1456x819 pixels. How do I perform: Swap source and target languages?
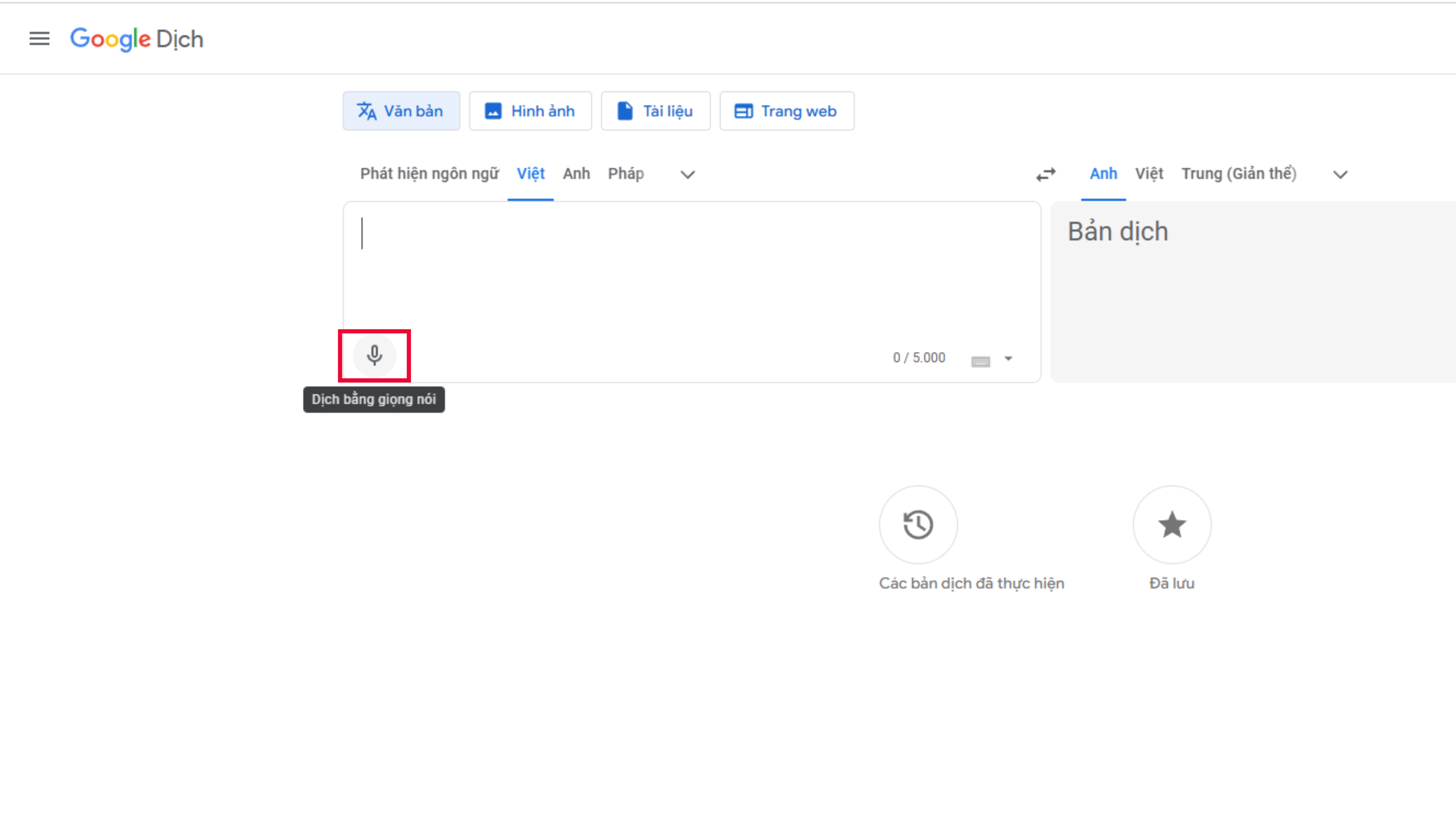tap(1046, 174)
